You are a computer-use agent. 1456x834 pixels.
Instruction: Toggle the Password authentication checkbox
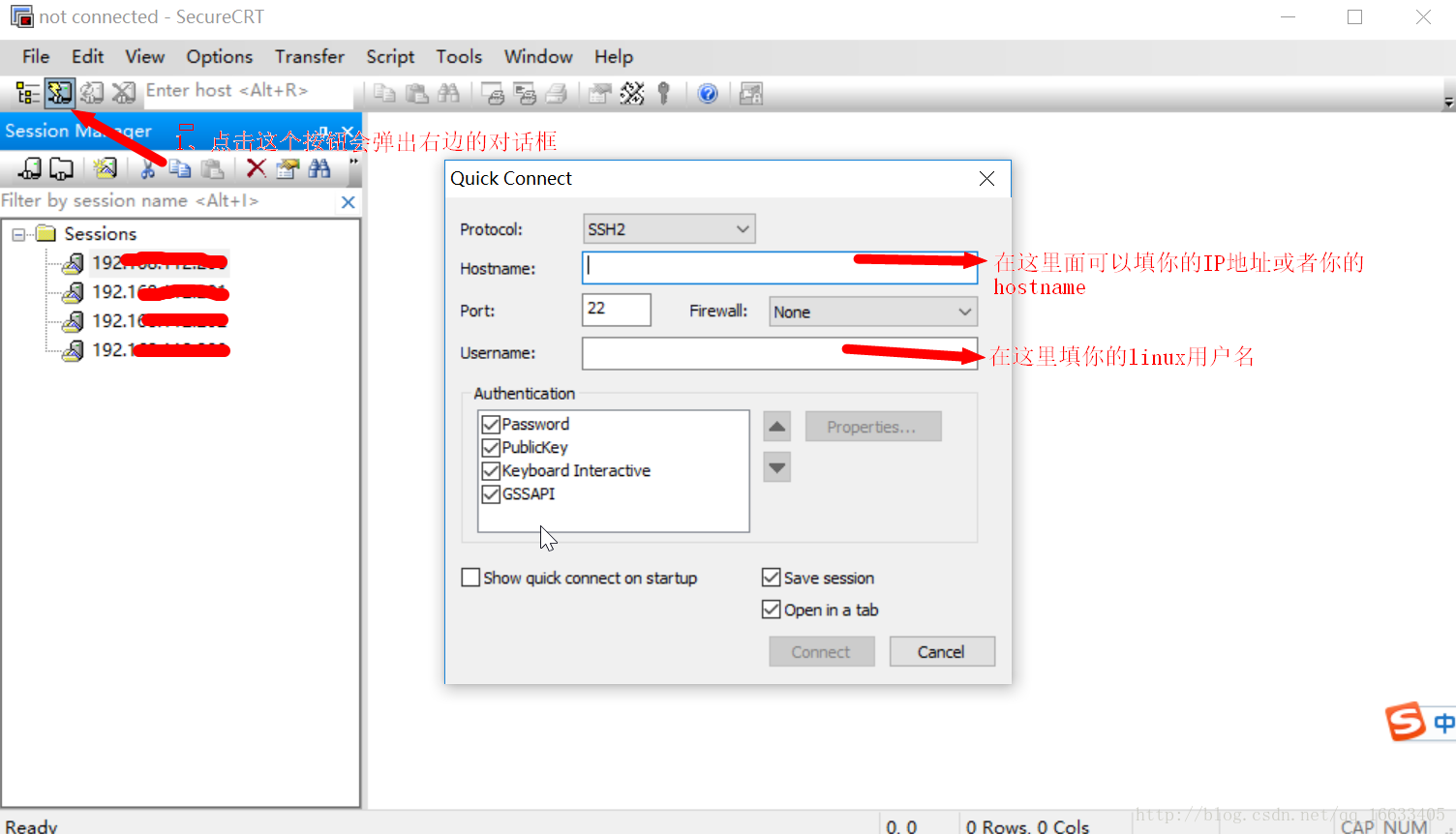491,424
